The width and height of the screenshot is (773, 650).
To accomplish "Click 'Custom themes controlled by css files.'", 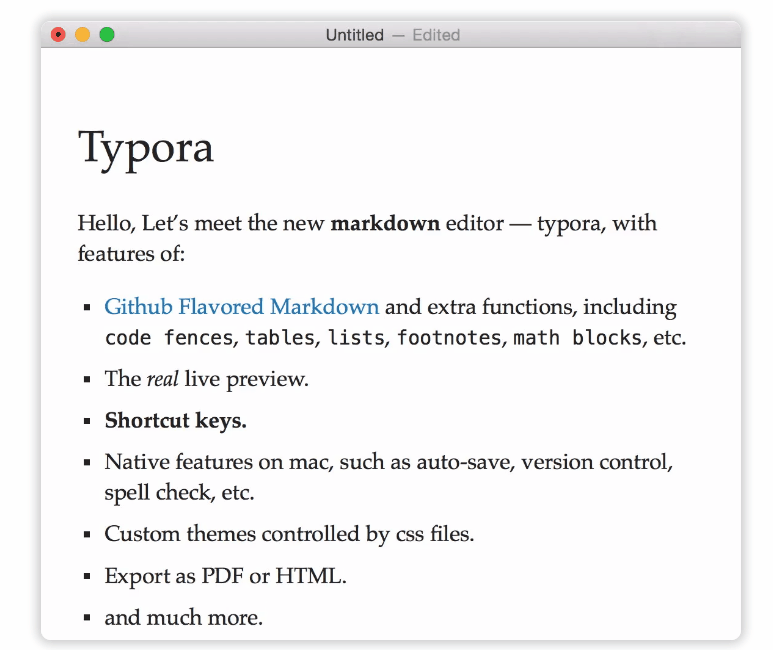I will [x=289, y=534].
